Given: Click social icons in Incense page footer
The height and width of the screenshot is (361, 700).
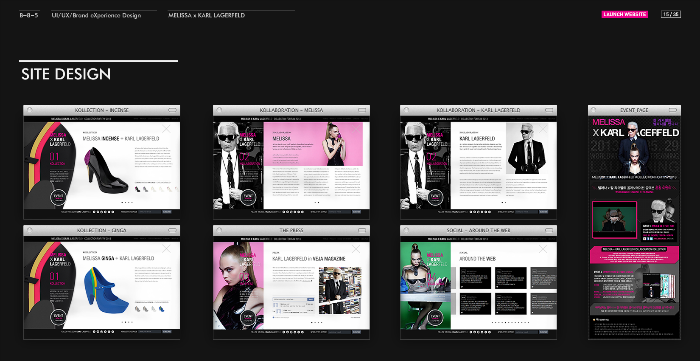Looking at the screenshot, I should coord(103,212).
